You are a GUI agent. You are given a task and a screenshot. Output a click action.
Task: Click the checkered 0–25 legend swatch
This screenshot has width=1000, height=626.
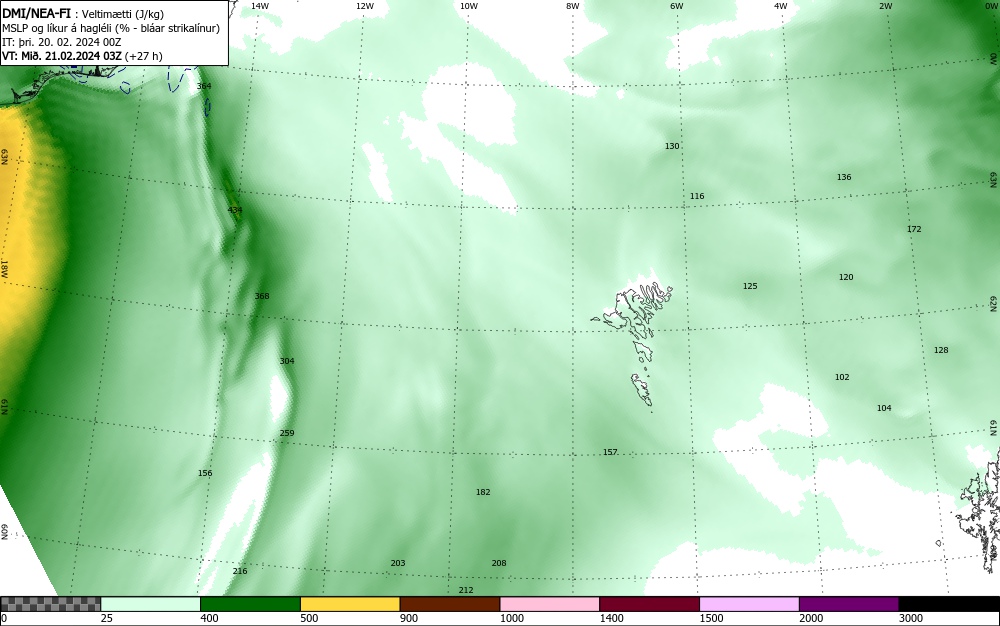[50, 604]
